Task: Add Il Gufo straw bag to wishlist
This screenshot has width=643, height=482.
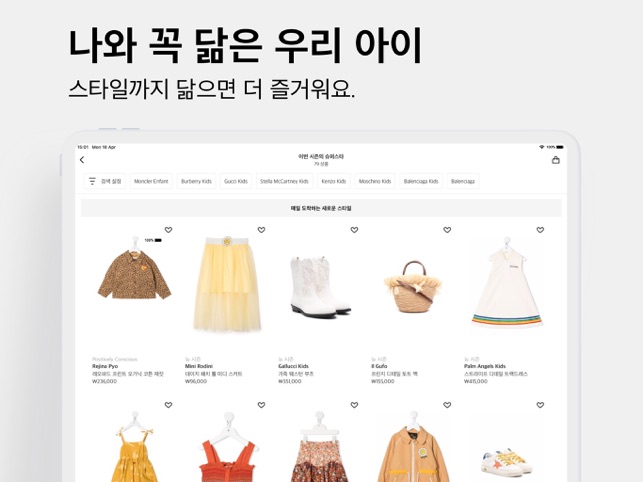Action: click(447, 230)
